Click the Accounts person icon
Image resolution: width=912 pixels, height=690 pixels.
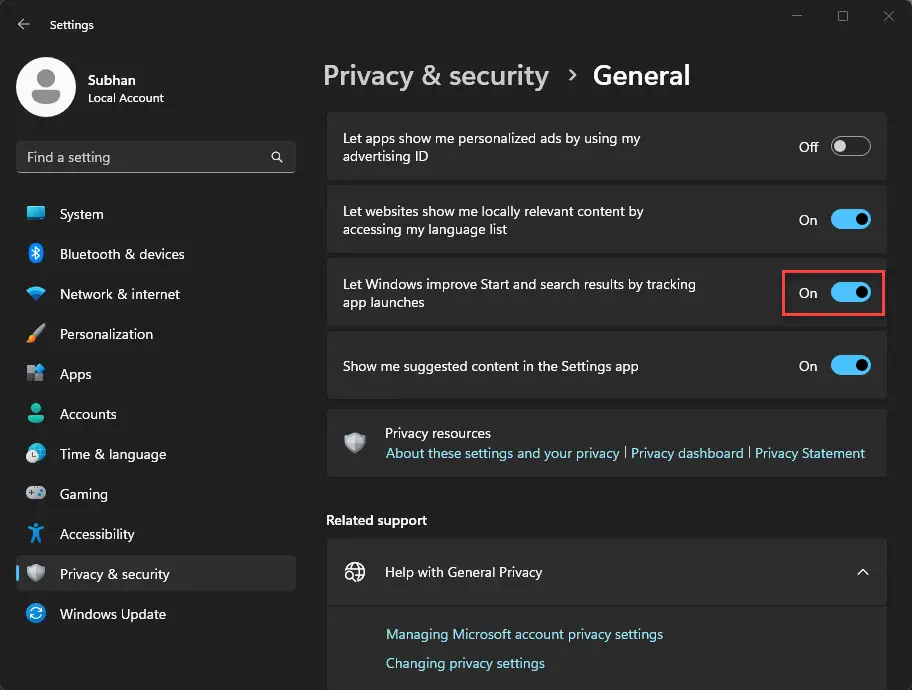coord(36,413)
